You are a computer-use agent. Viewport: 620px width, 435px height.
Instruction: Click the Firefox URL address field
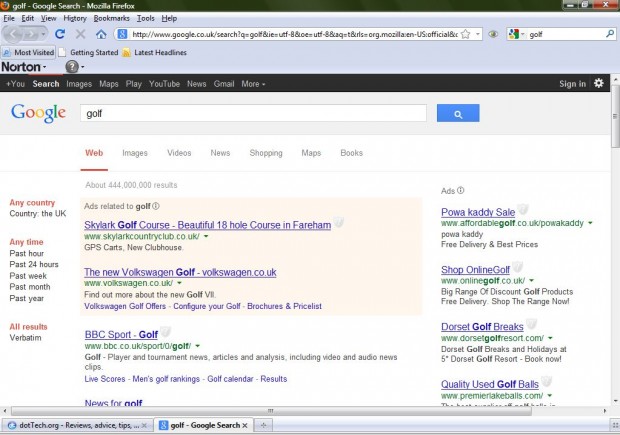tap(294, 34)
